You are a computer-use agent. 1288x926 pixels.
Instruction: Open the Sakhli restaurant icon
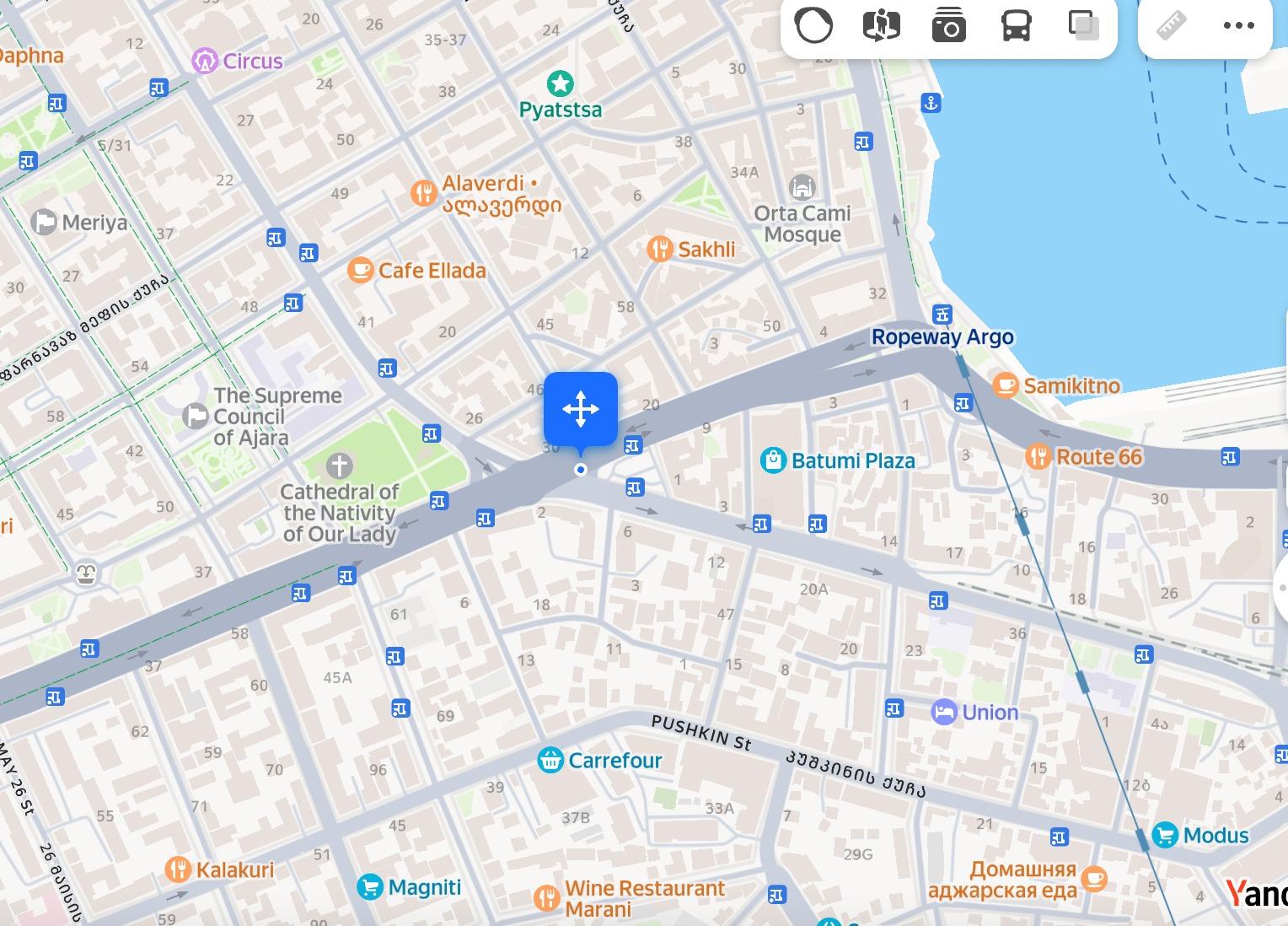pyautogui.click(x=659, y=249)
